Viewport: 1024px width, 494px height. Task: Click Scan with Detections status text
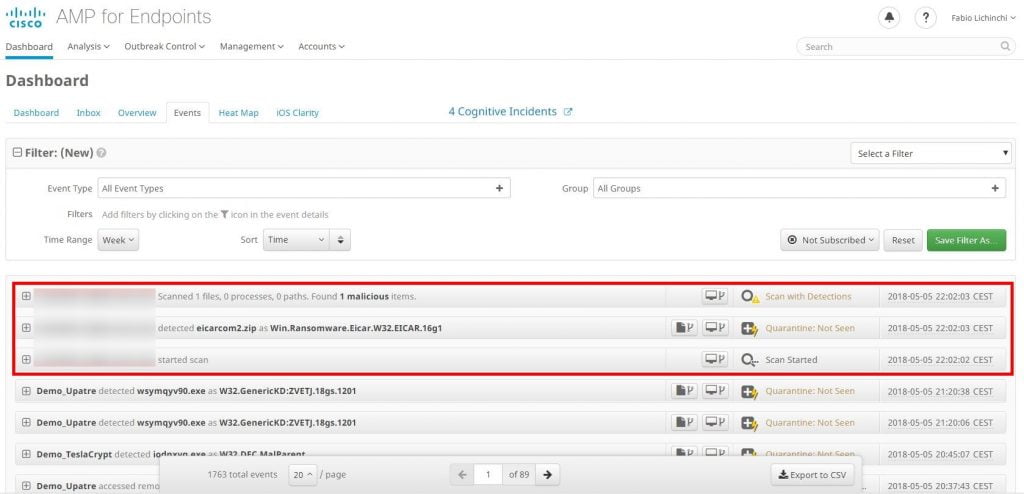coord(808,297)
